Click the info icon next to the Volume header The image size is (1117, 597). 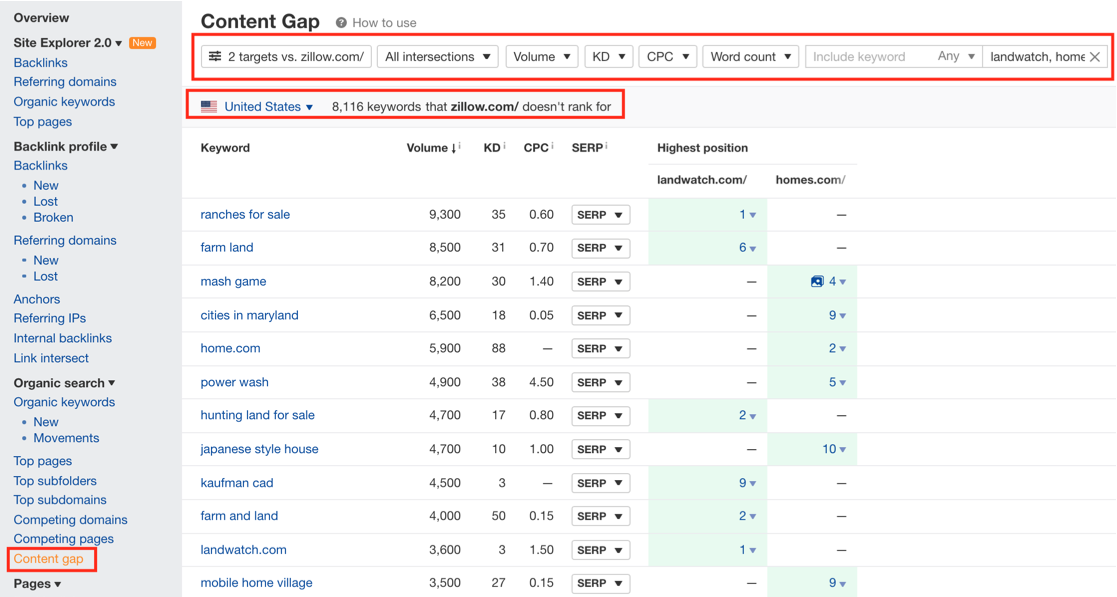coord(459,146)
